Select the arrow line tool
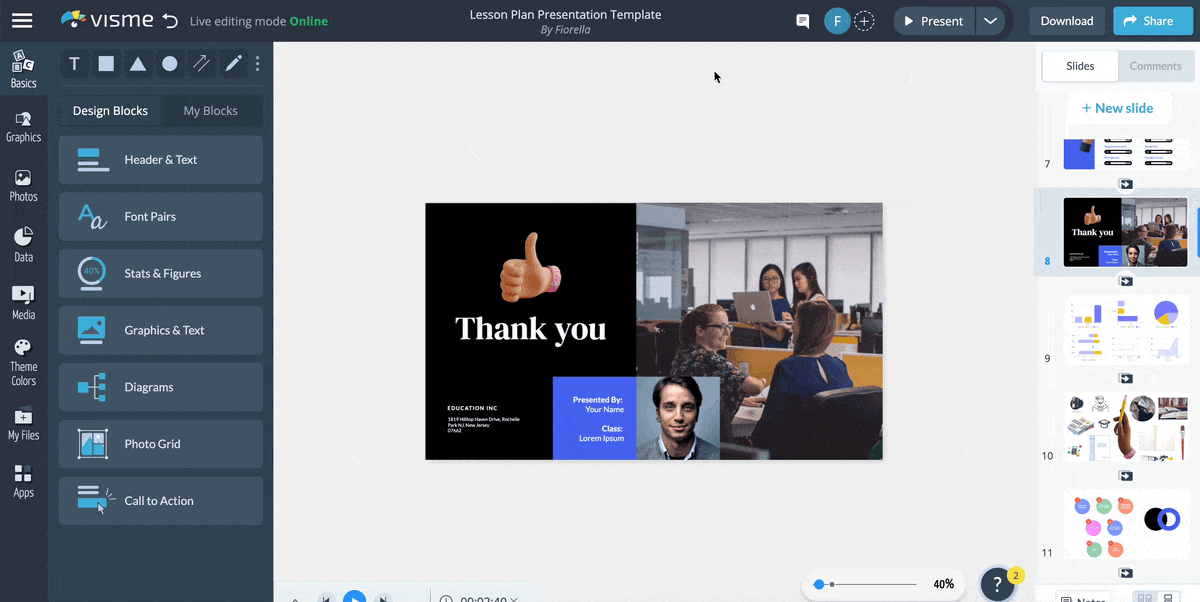Viewport: 1200px width, 602px height. (202, 64)
